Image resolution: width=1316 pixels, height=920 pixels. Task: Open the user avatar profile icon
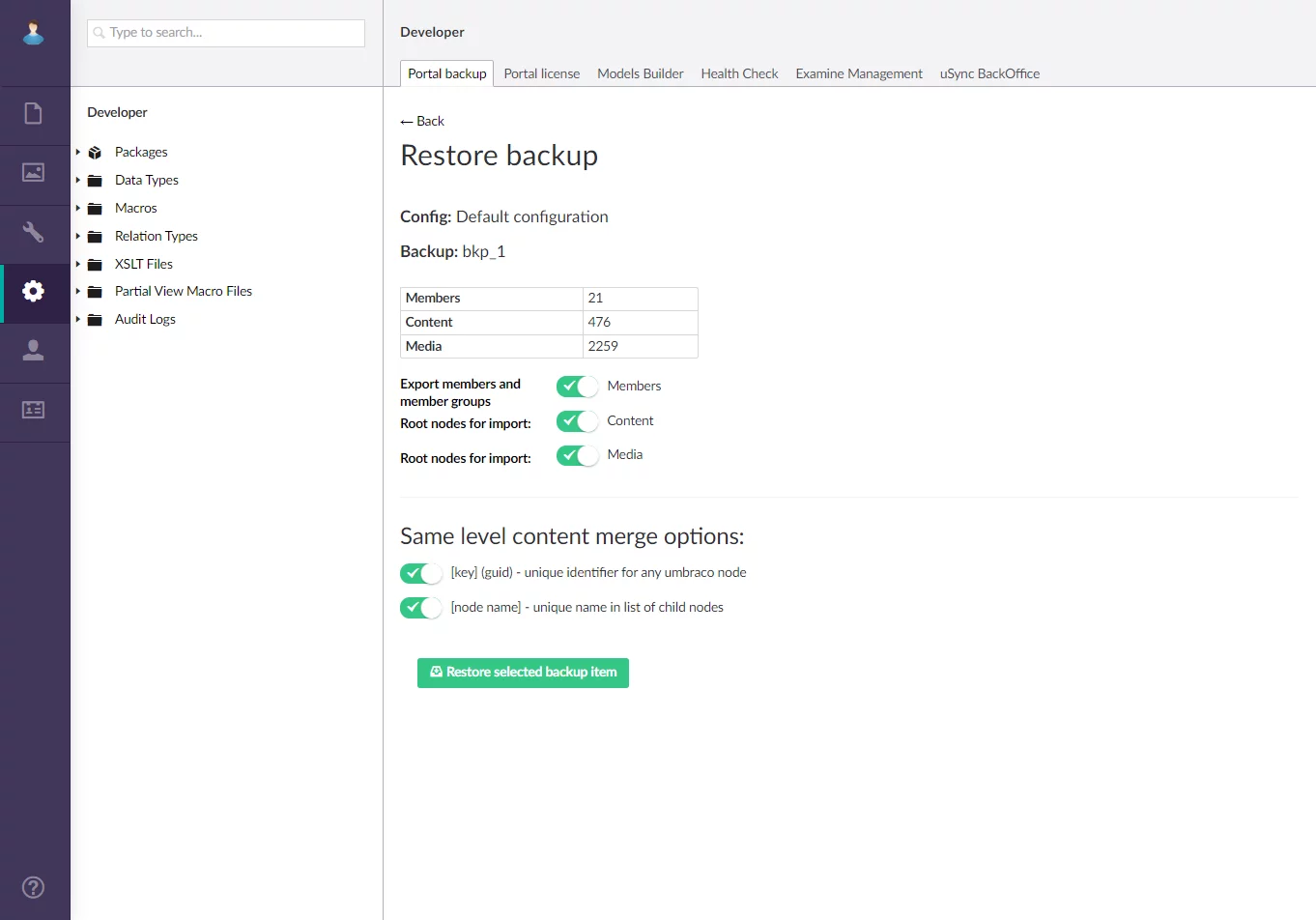(x=34, y=33)
